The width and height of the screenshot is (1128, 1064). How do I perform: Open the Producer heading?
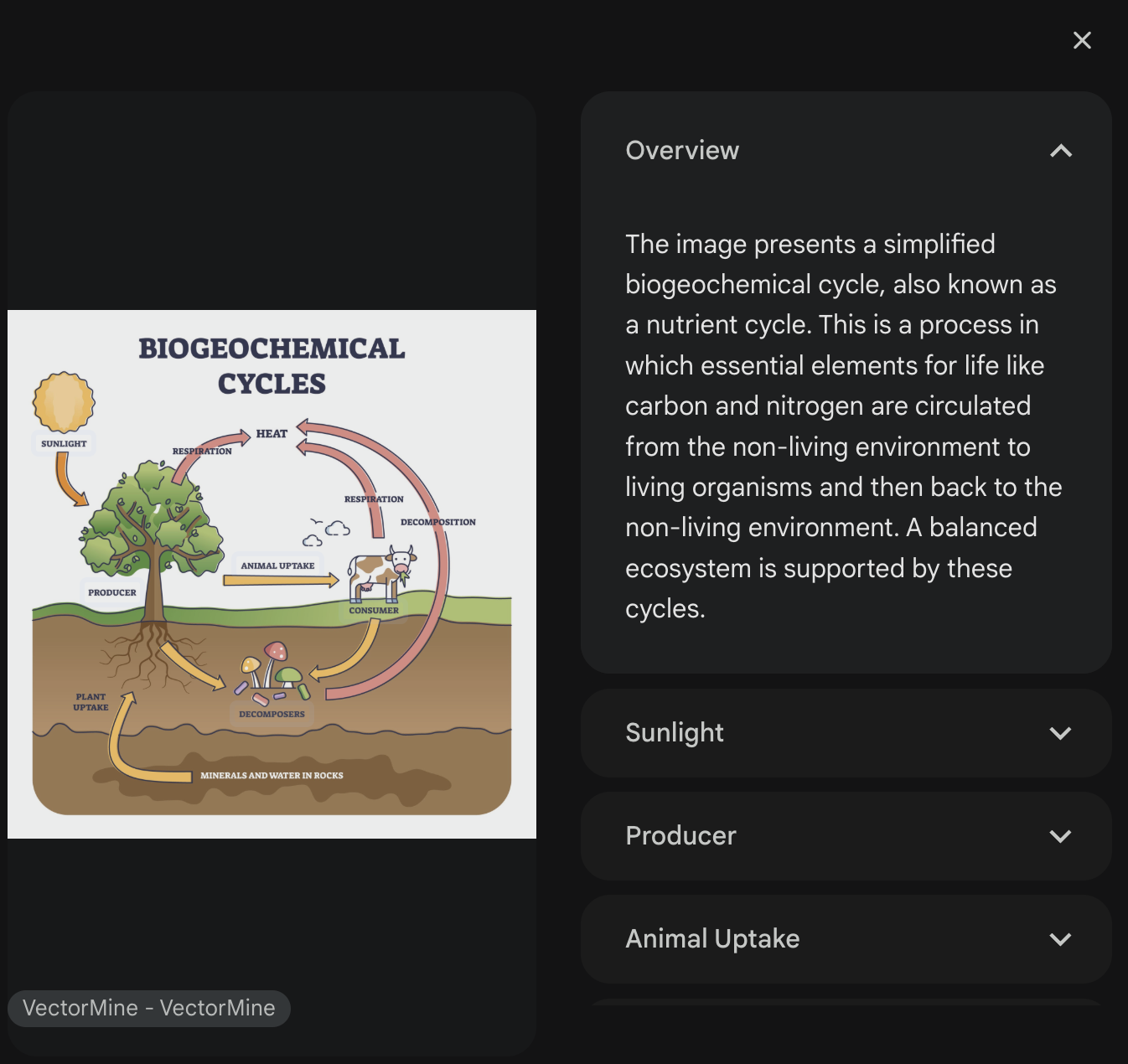coord(680,835)
